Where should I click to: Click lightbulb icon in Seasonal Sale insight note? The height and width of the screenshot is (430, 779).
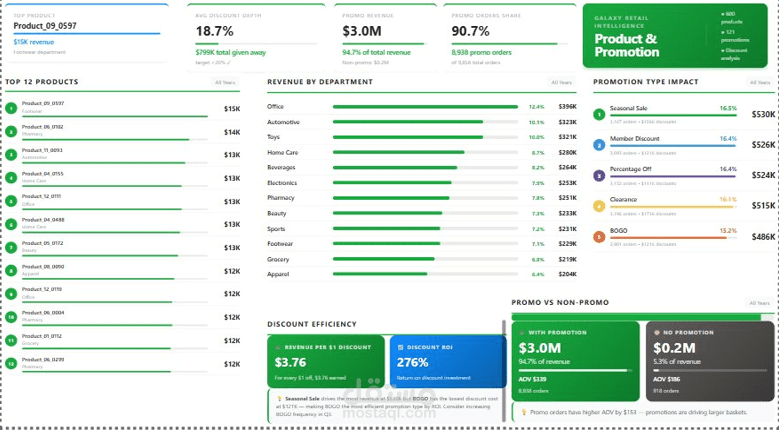[279, 398]
